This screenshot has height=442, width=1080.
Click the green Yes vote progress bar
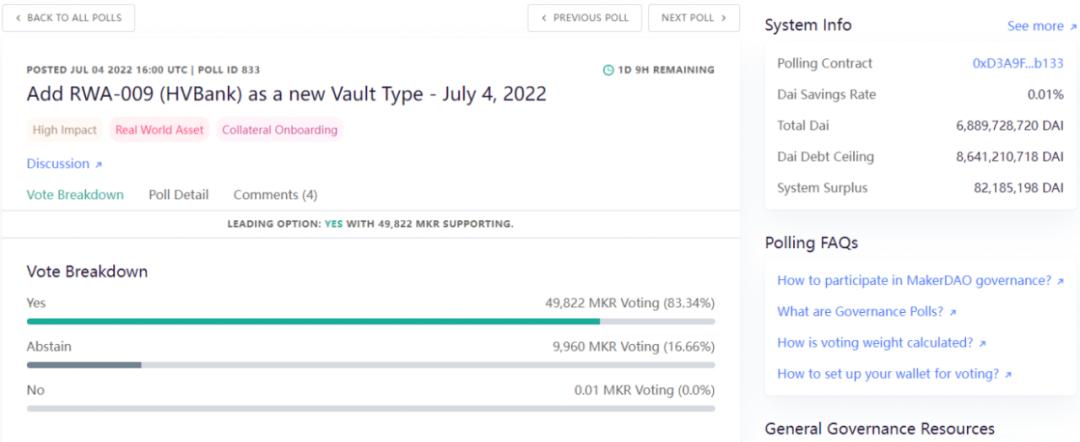pyautogui.click(x=313, y=321)
